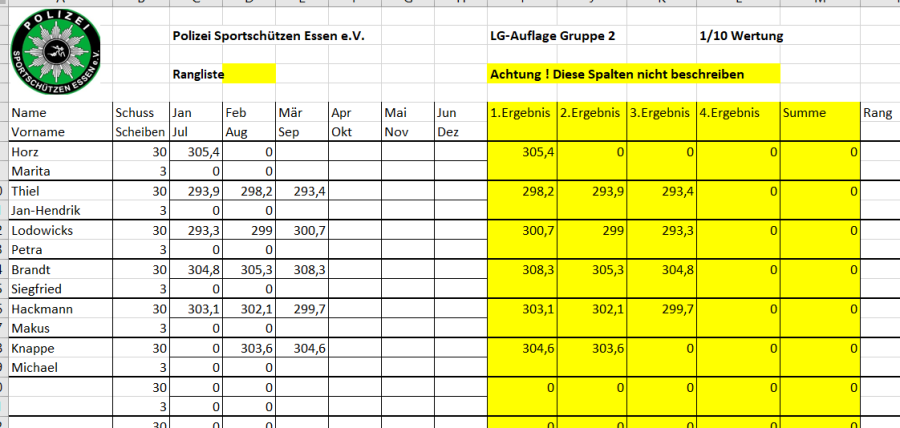Screen dimensions: 900x428
Task: Click Brandt's Mär score 308,3
Action: (301, 270)
